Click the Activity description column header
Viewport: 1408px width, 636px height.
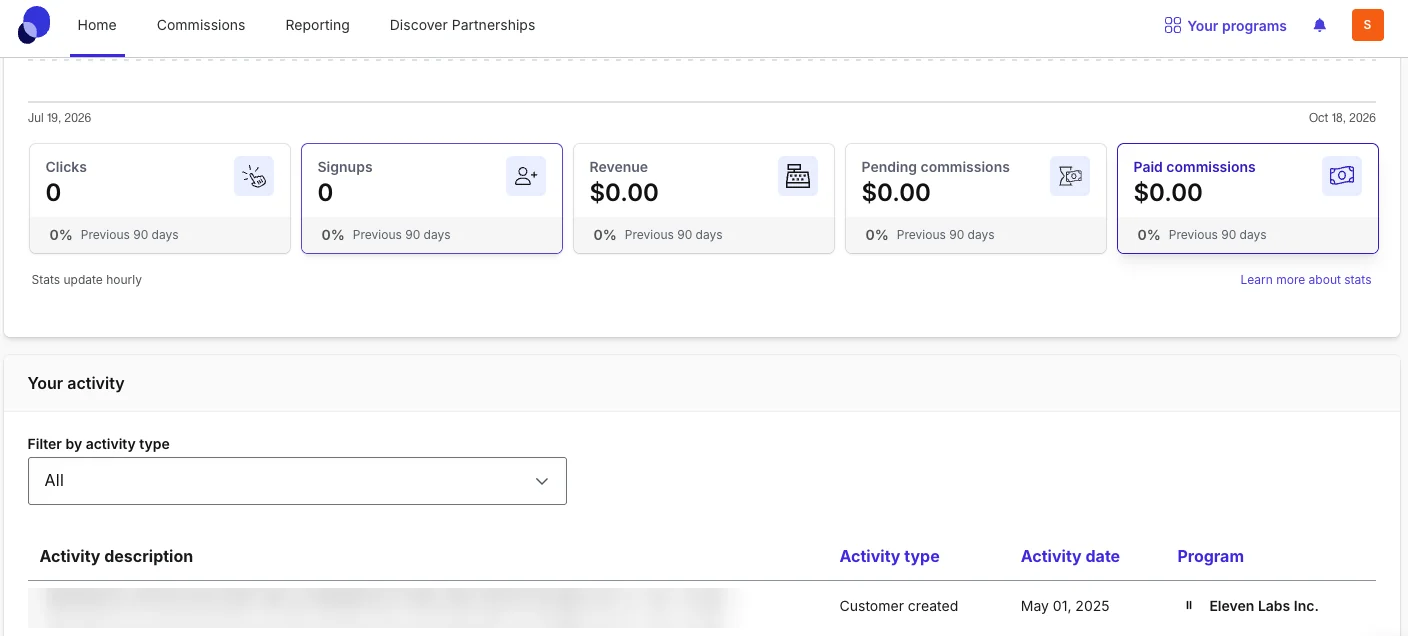[116, 557]
